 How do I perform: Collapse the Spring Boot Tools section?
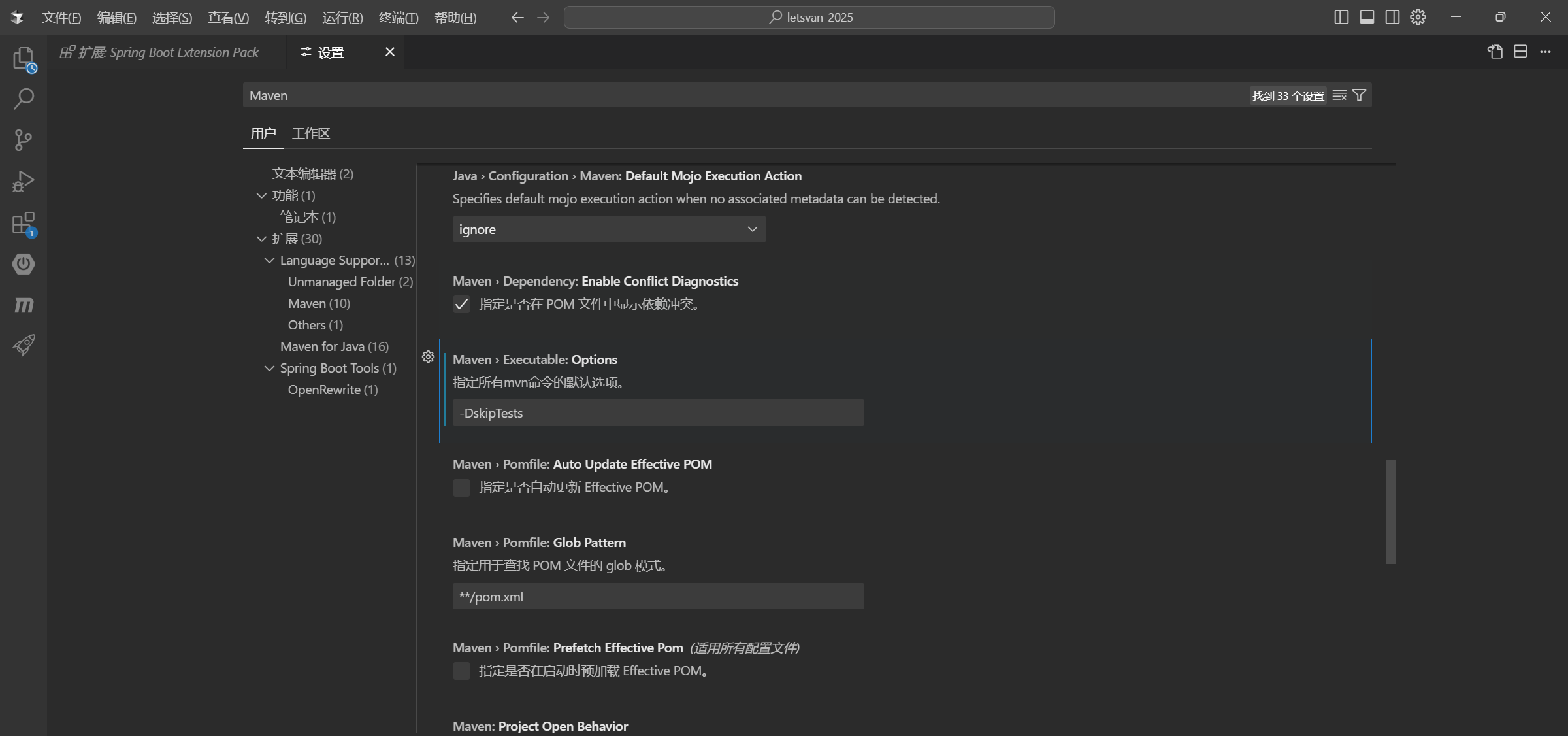click(x=269, y=368)
